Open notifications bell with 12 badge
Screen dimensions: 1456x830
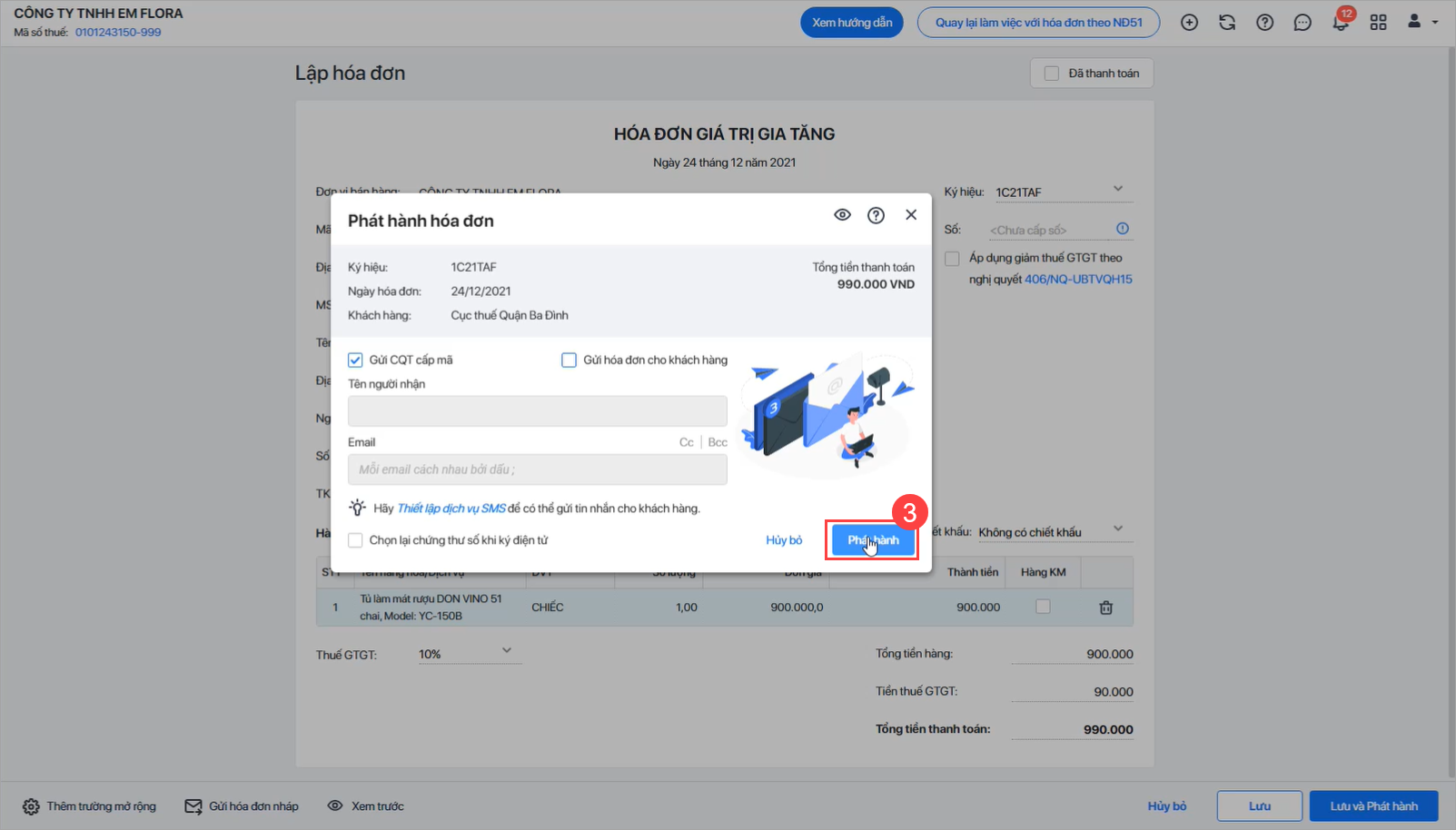coord(1341,22)
